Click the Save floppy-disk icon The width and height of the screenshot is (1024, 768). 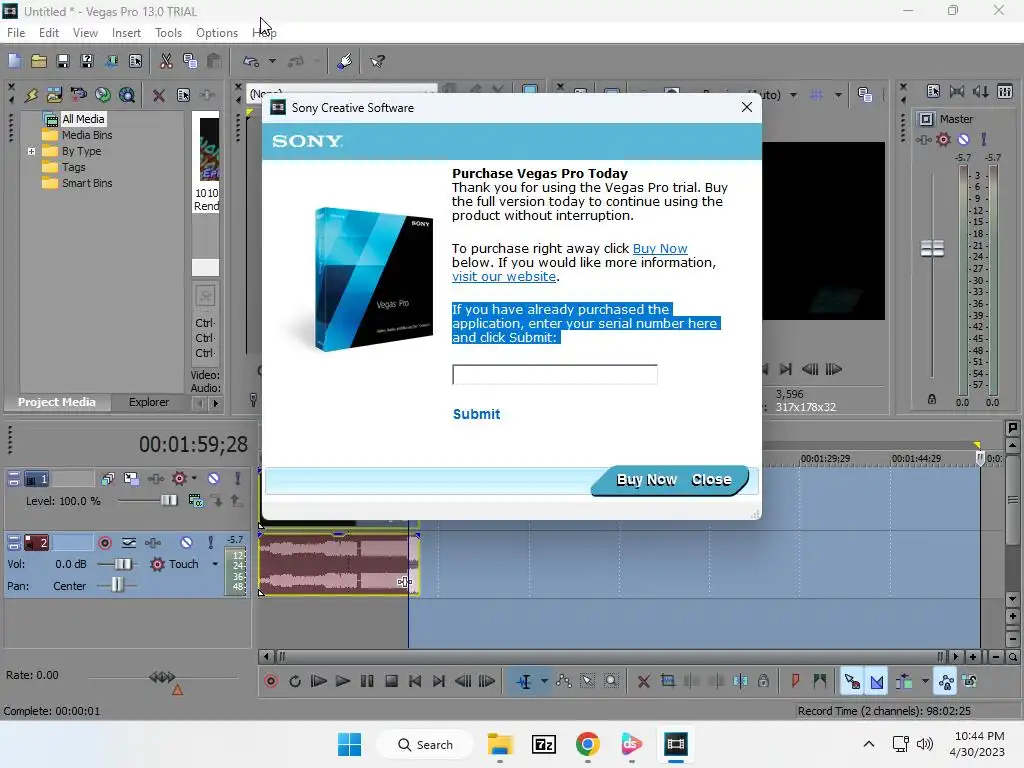63,61
